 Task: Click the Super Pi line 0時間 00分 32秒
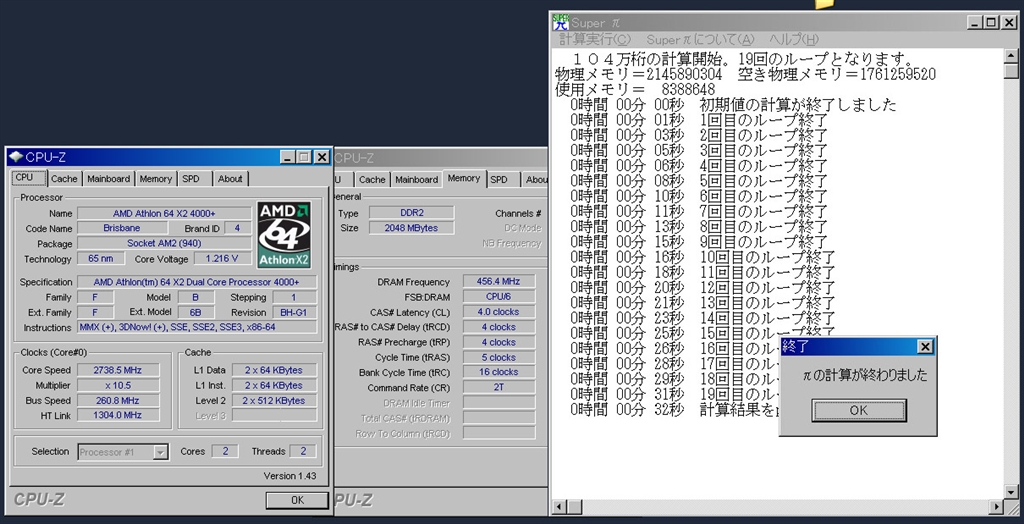[x=627, y=410]
